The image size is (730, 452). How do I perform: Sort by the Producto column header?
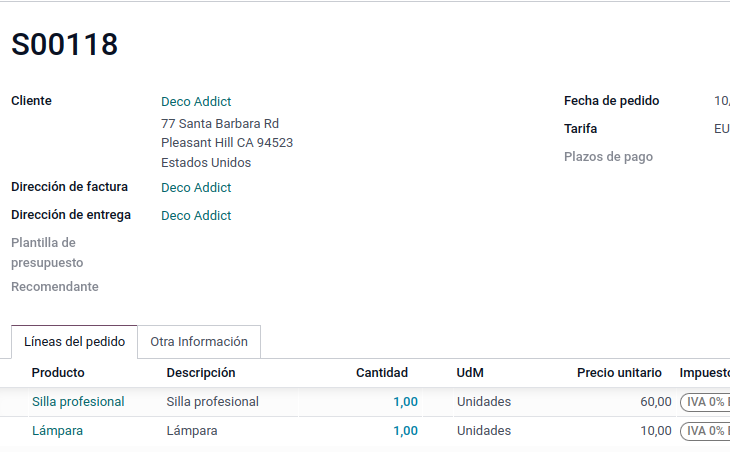58,372
